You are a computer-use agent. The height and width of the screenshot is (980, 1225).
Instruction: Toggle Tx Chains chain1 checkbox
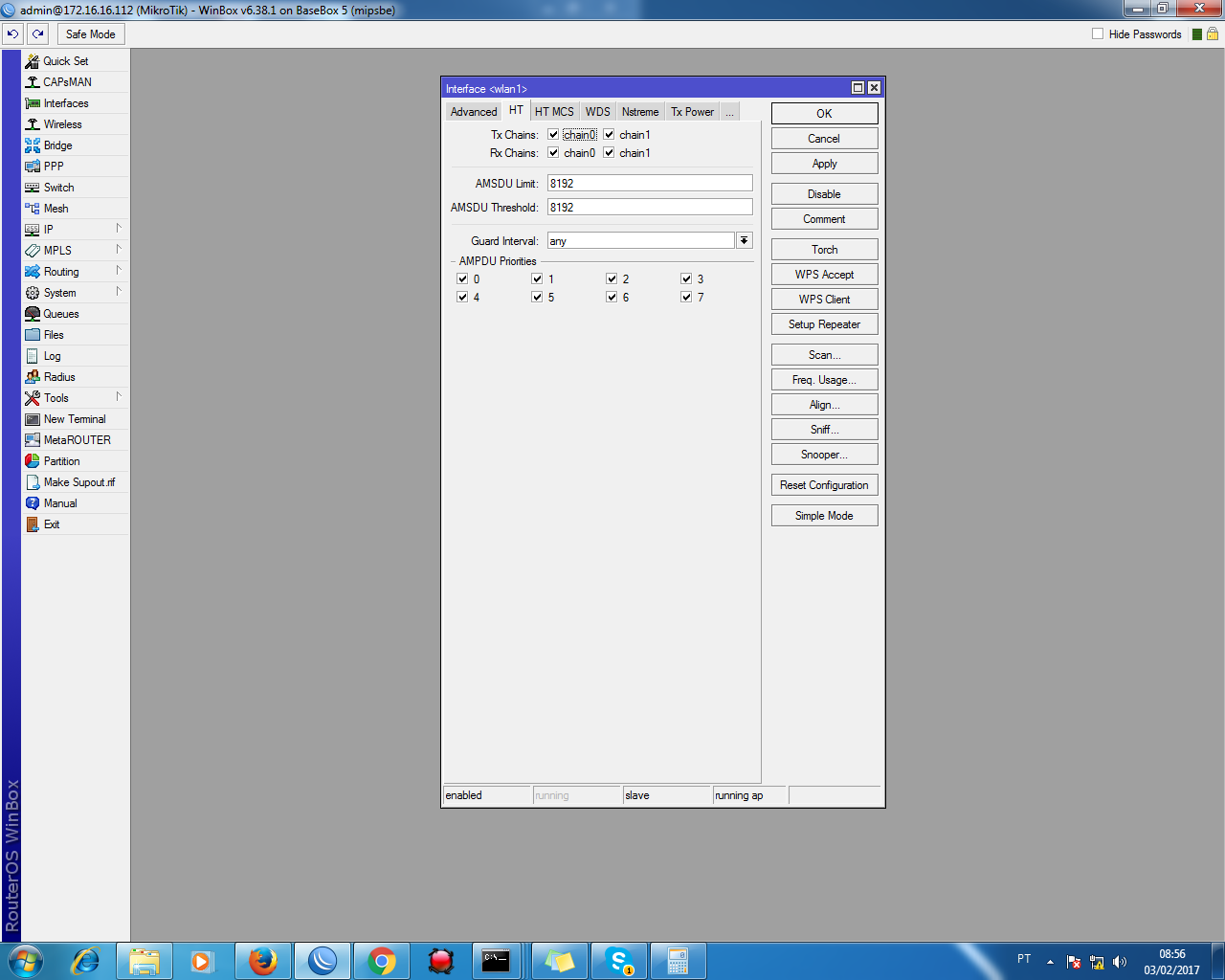pyautogui.click(x=609, y=135)
